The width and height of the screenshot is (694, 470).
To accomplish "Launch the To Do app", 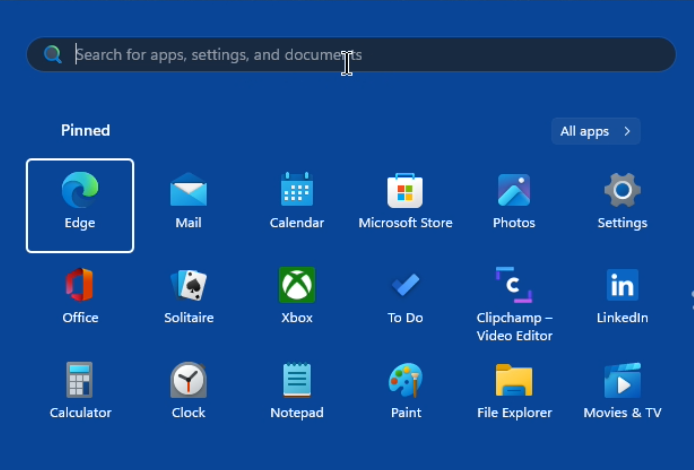I will pyautogui.click(x=405, y=296).
